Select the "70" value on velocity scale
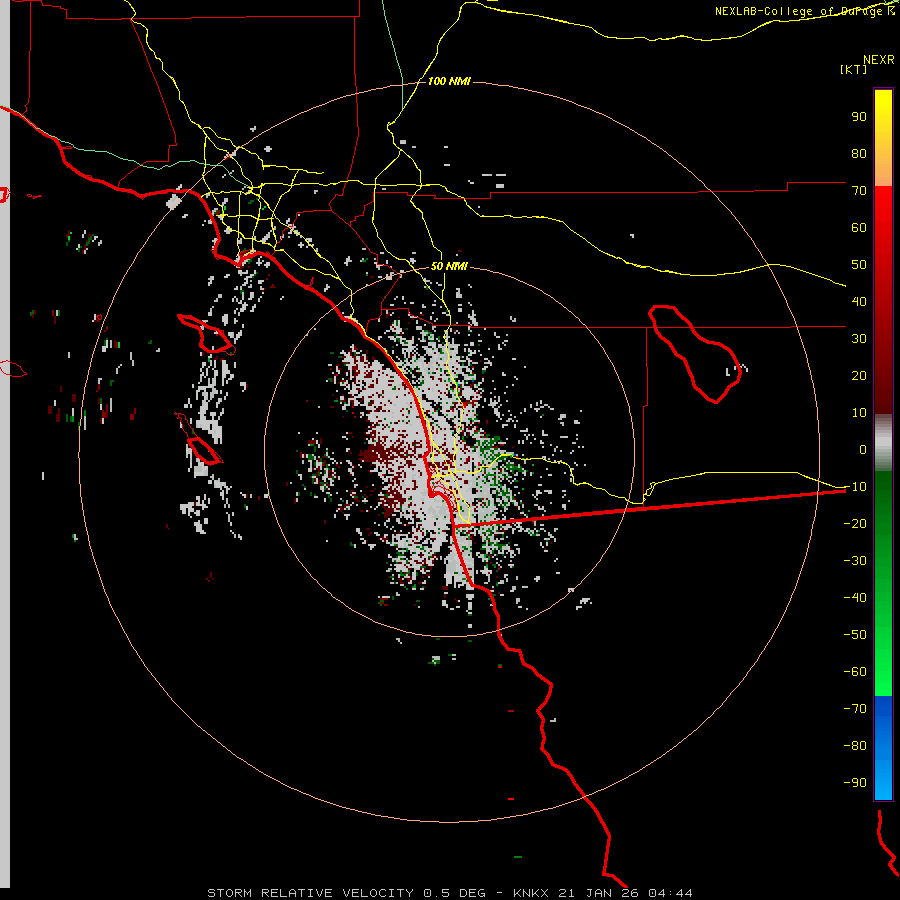The image size is (900, 900). coord(859,191)
